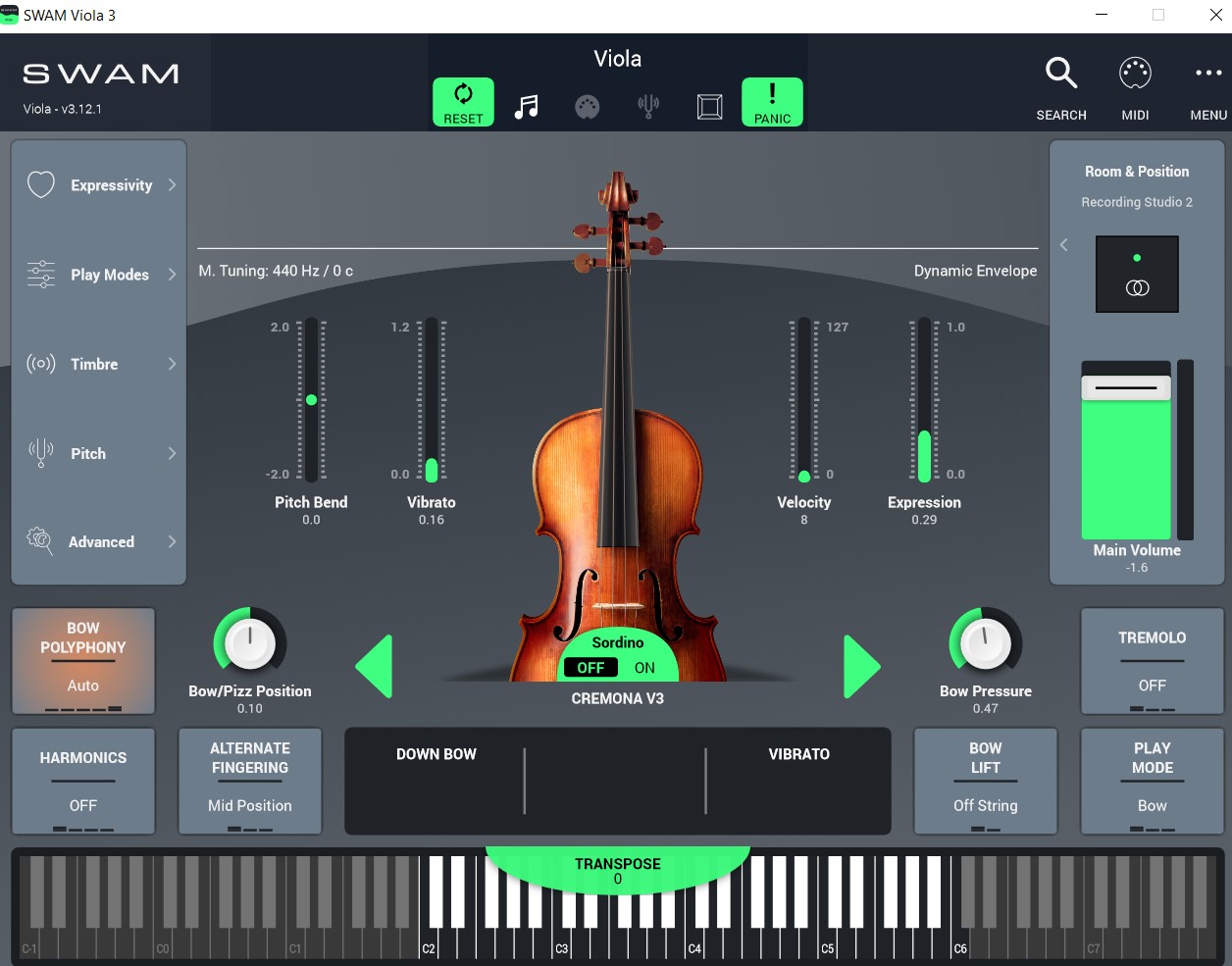The height and width of the screenshot is (966, 1232).
Task: Click the Main Volume value -1.6
Action: coord(1137,568)
